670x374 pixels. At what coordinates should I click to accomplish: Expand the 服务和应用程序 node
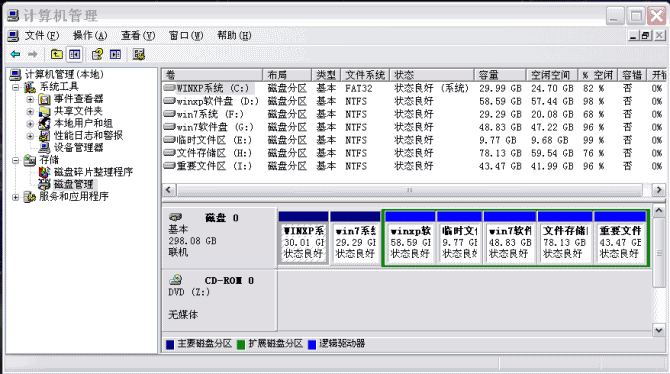[x=16, y=197]
